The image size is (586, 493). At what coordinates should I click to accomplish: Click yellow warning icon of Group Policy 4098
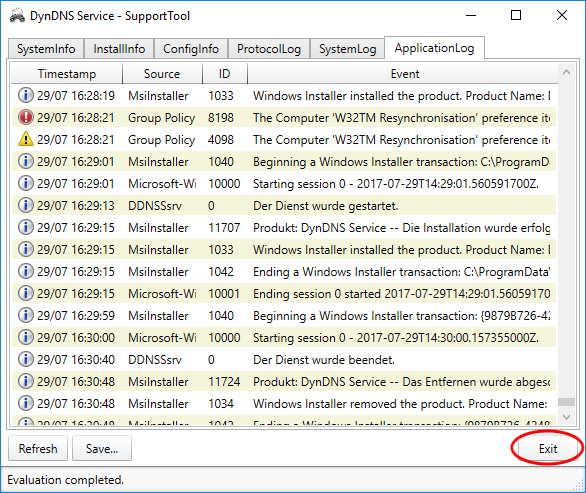pyautogui.click(x=26, y=139)
